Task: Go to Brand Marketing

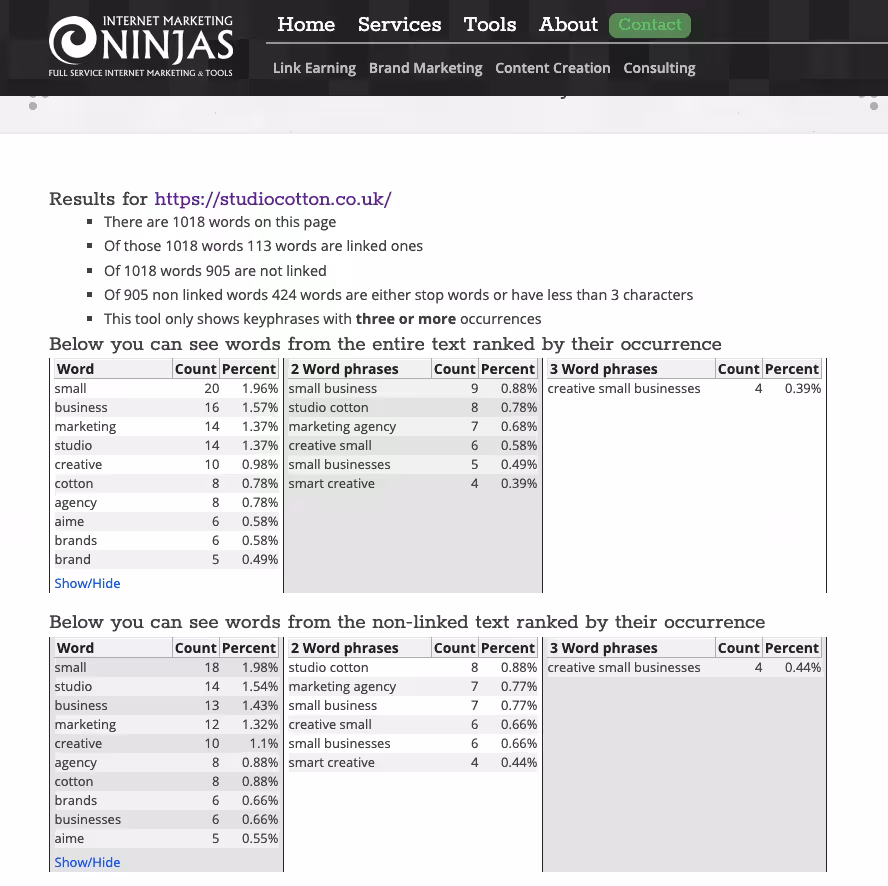Action: [x=425, y=68]
